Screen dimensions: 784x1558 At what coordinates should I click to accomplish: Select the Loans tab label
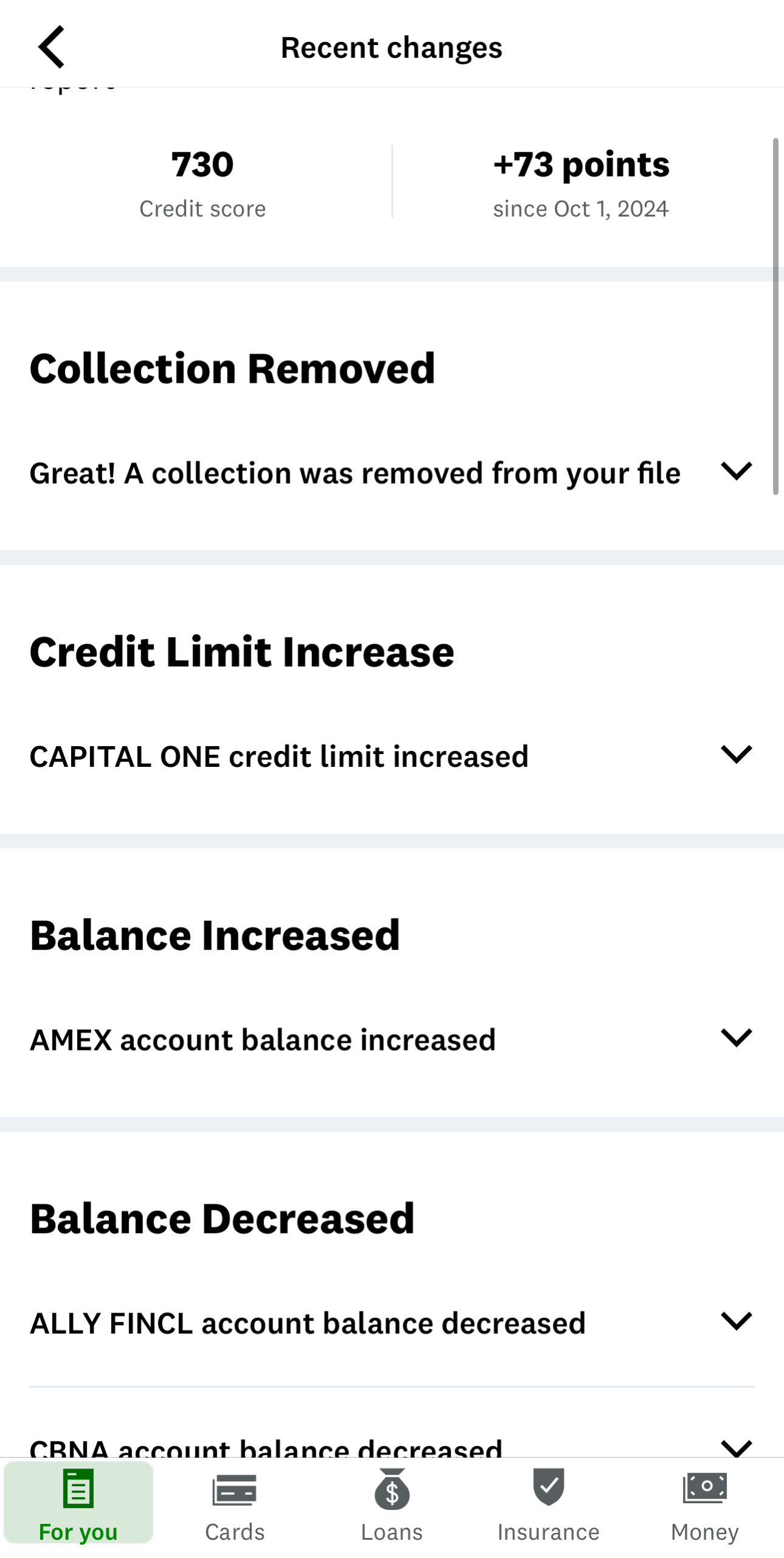click(392, 1532)
